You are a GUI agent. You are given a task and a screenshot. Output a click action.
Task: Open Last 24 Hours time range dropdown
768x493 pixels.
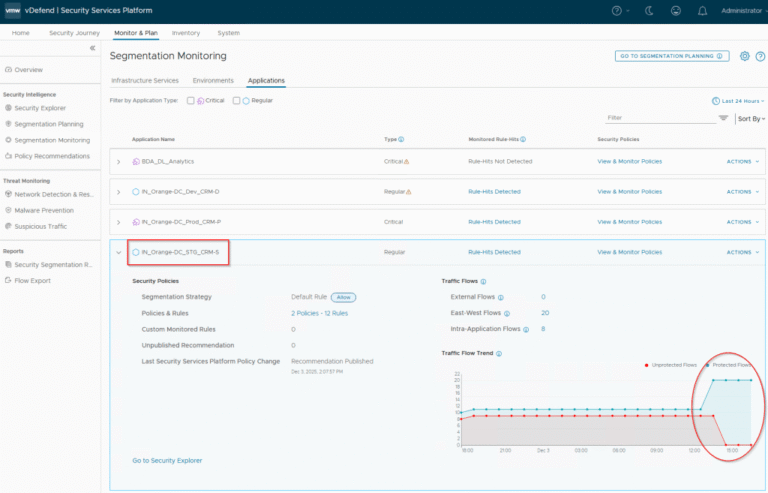tap(738, 101)
